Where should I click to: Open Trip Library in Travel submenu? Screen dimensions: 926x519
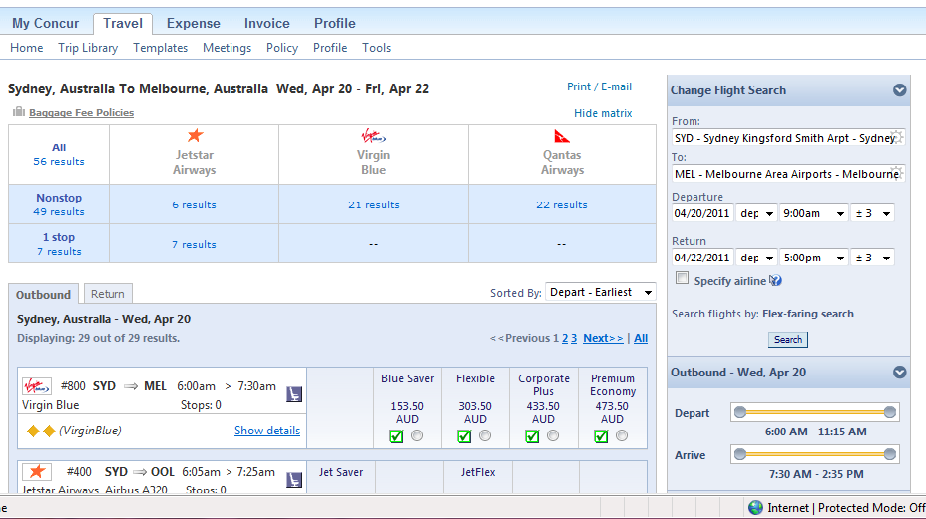(88, 48)
